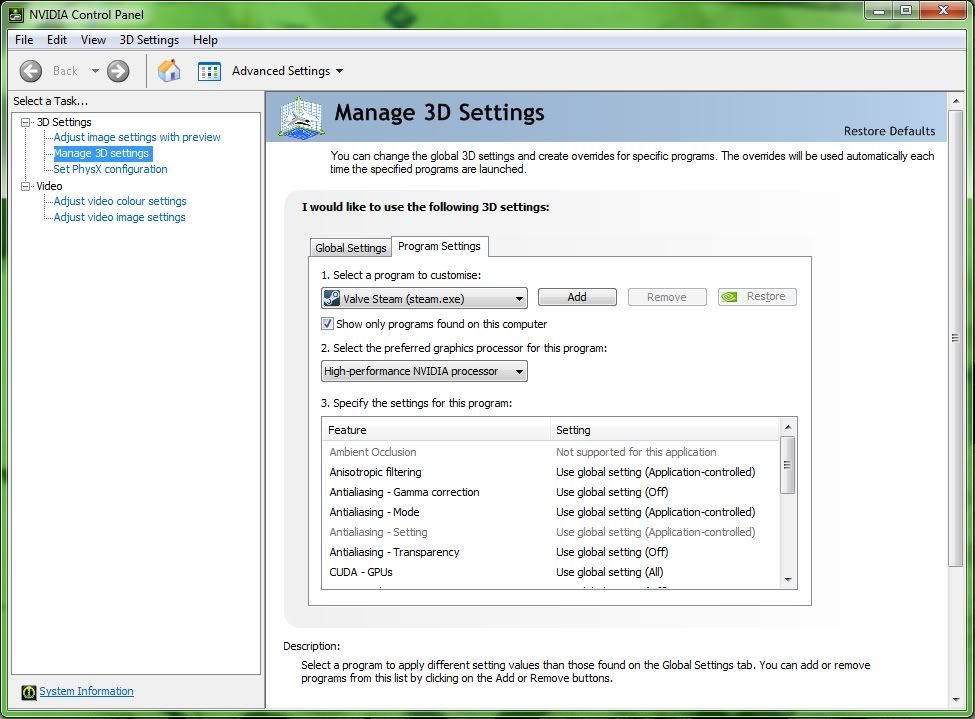Select the Program Settings tab
Viewport: 975px width, 719px height.
coord(439,246)
